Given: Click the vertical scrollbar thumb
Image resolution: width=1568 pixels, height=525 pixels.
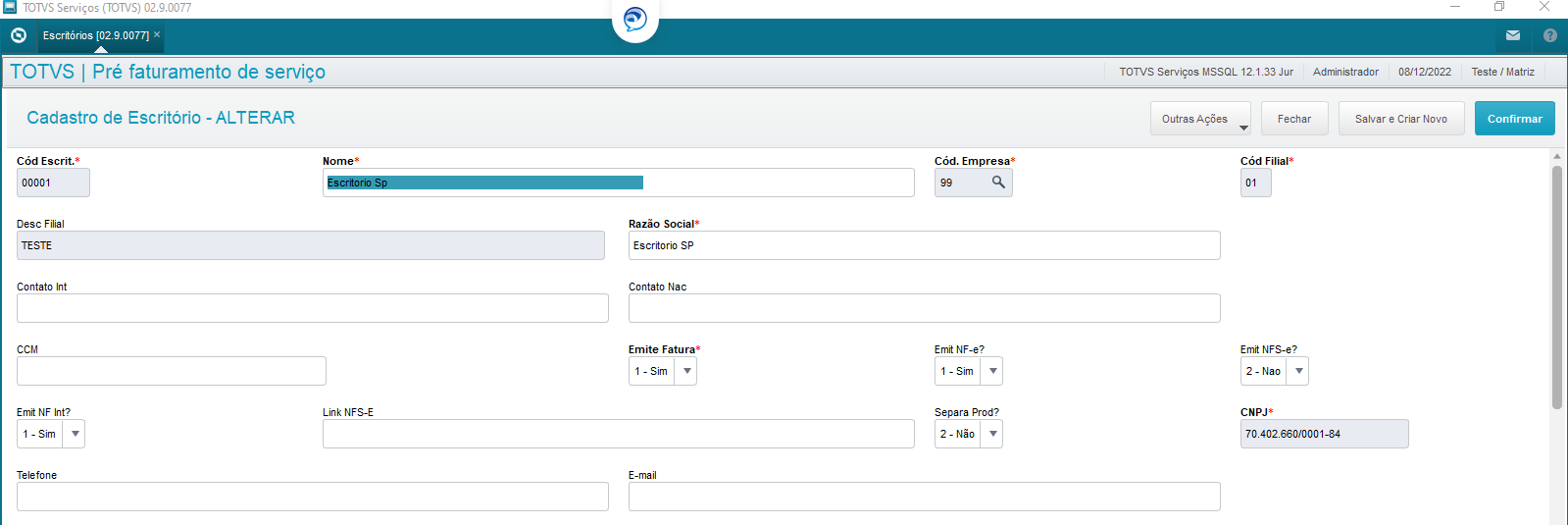Looking at the screenshot, I should 1557,287.
